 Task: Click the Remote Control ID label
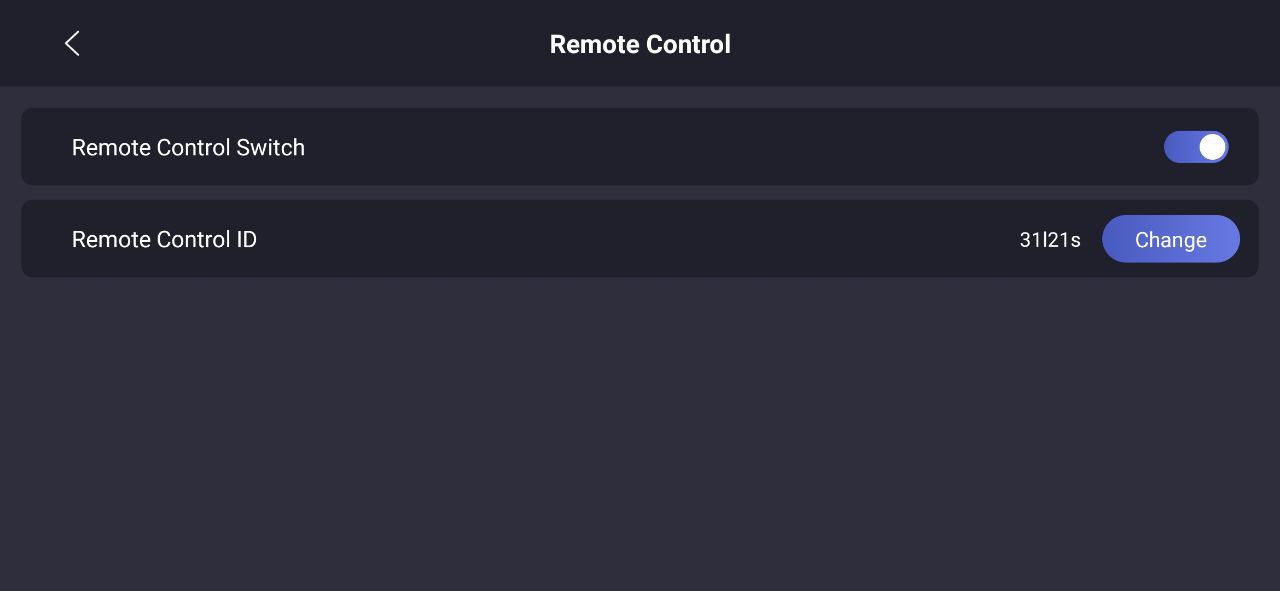pos(164,240)
